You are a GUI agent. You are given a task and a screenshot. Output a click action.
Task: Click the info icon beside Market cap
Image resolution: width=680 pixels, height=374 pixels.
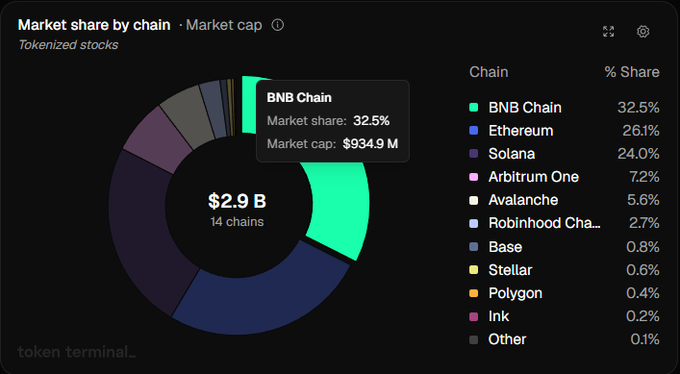pyautogui.click(x=278, y=25)
